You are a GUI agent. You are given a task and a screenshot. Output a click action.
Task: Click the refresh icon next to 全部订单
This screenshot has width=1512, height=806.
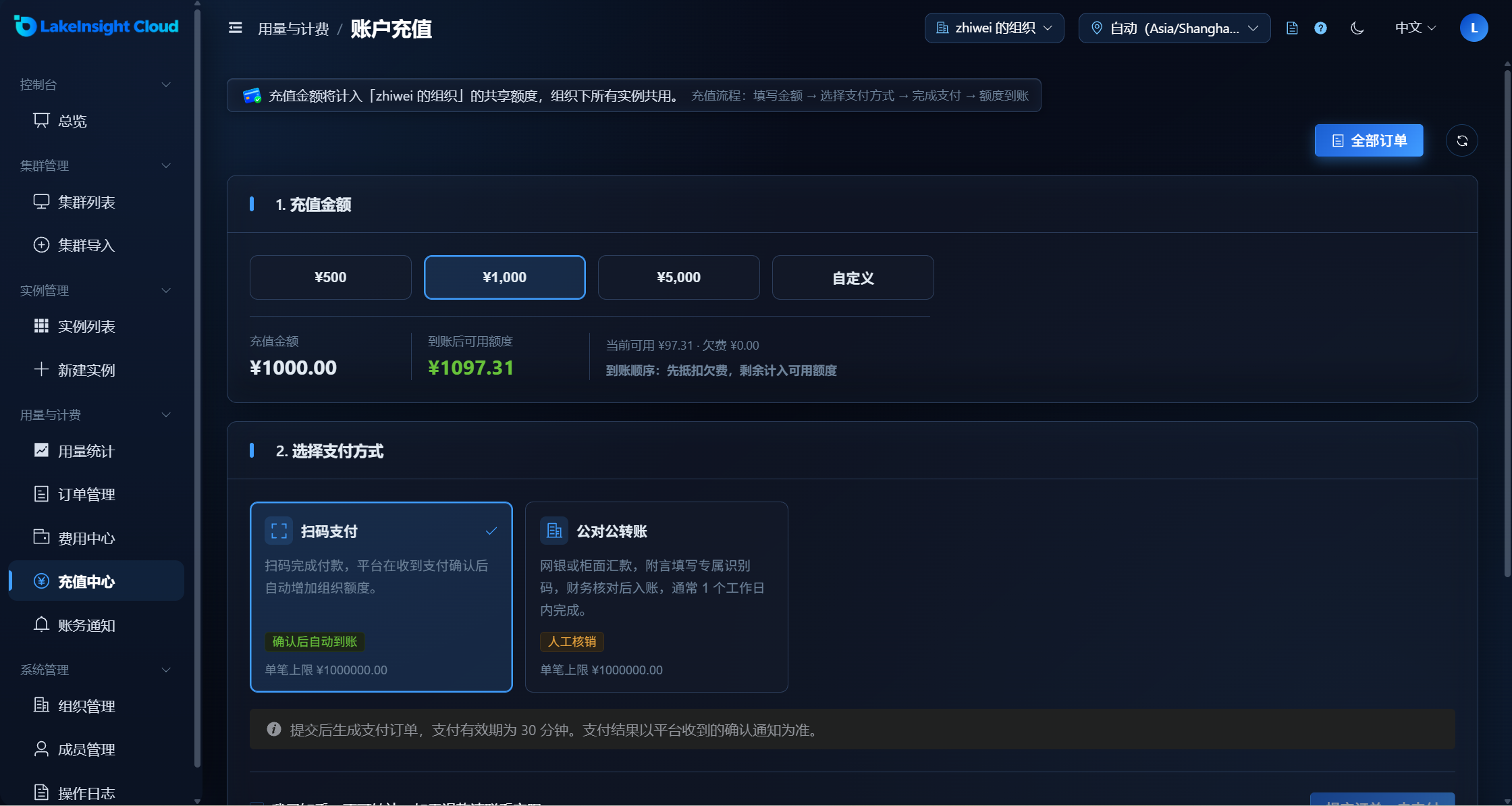pyautogui.click(x=1462, y=140)
